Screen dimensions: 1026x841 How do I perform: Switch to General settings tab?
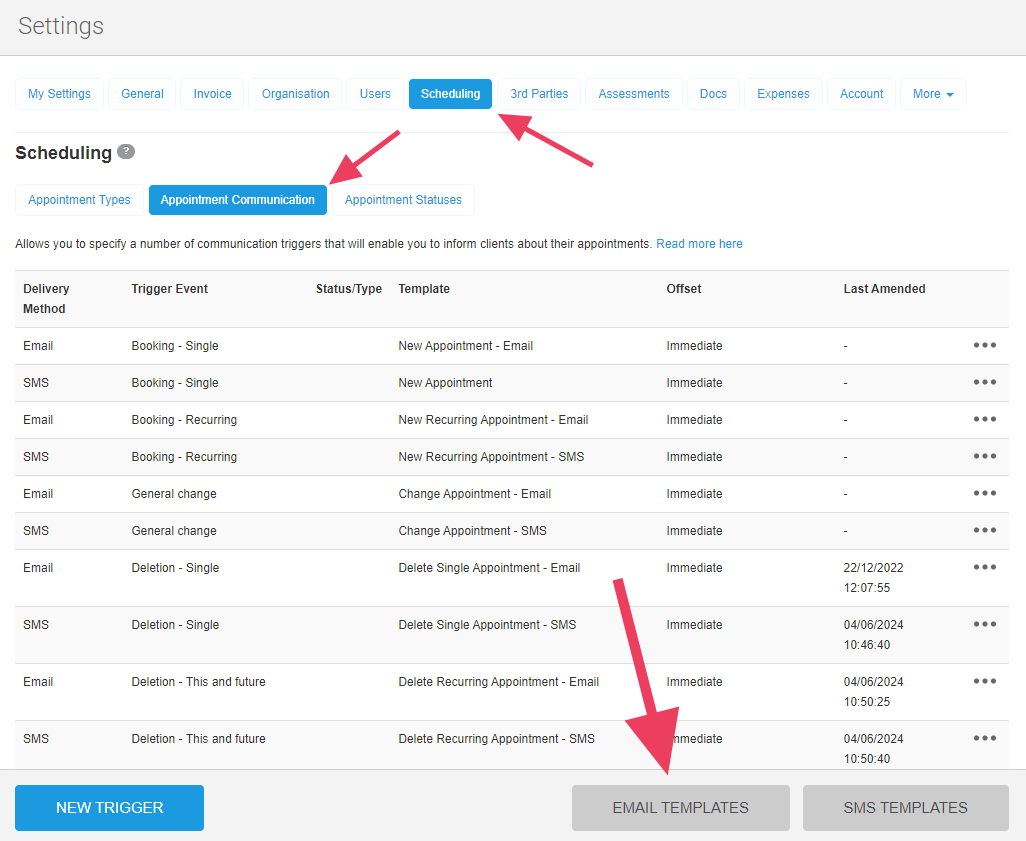point(142,94)
